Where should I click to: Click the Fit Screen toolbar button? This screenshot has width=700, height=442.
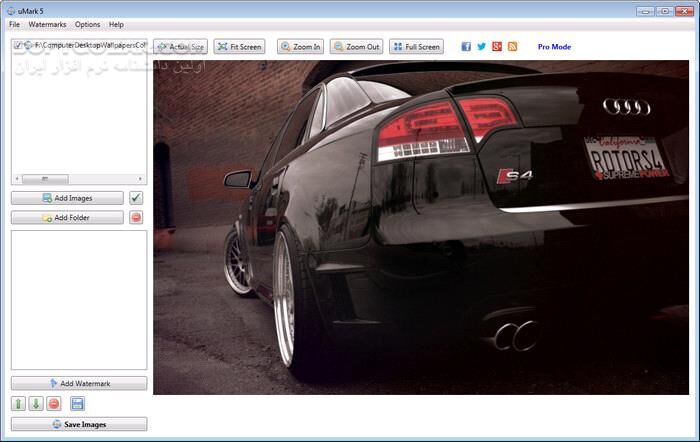(x=239, y=47)
